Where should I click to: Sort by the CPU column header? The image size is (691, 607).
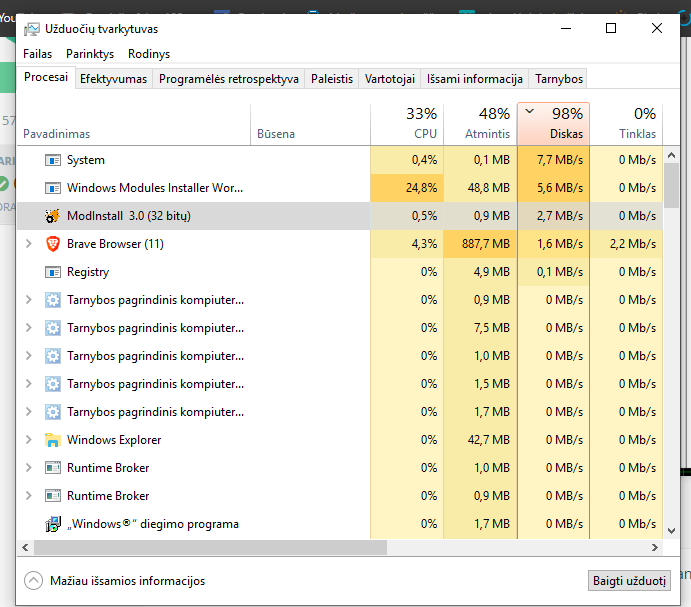pos(407,124)
